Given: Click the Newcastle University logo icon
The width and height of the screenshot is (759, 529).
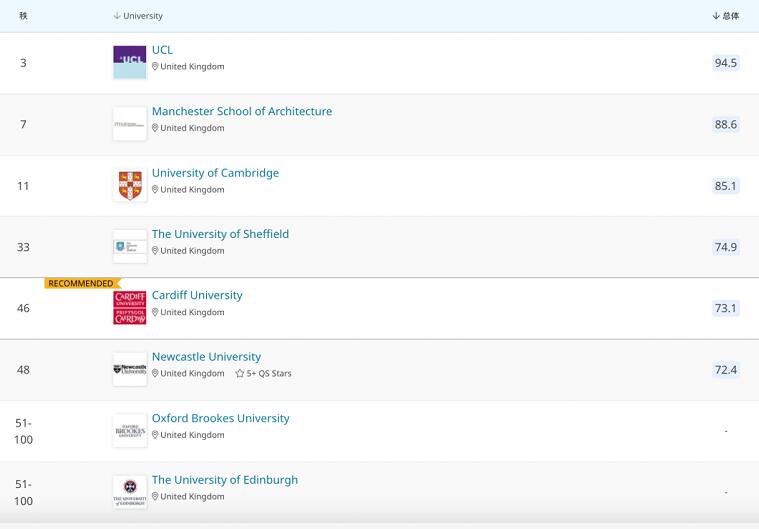Looking at the screenshot, I should [130, 369].
